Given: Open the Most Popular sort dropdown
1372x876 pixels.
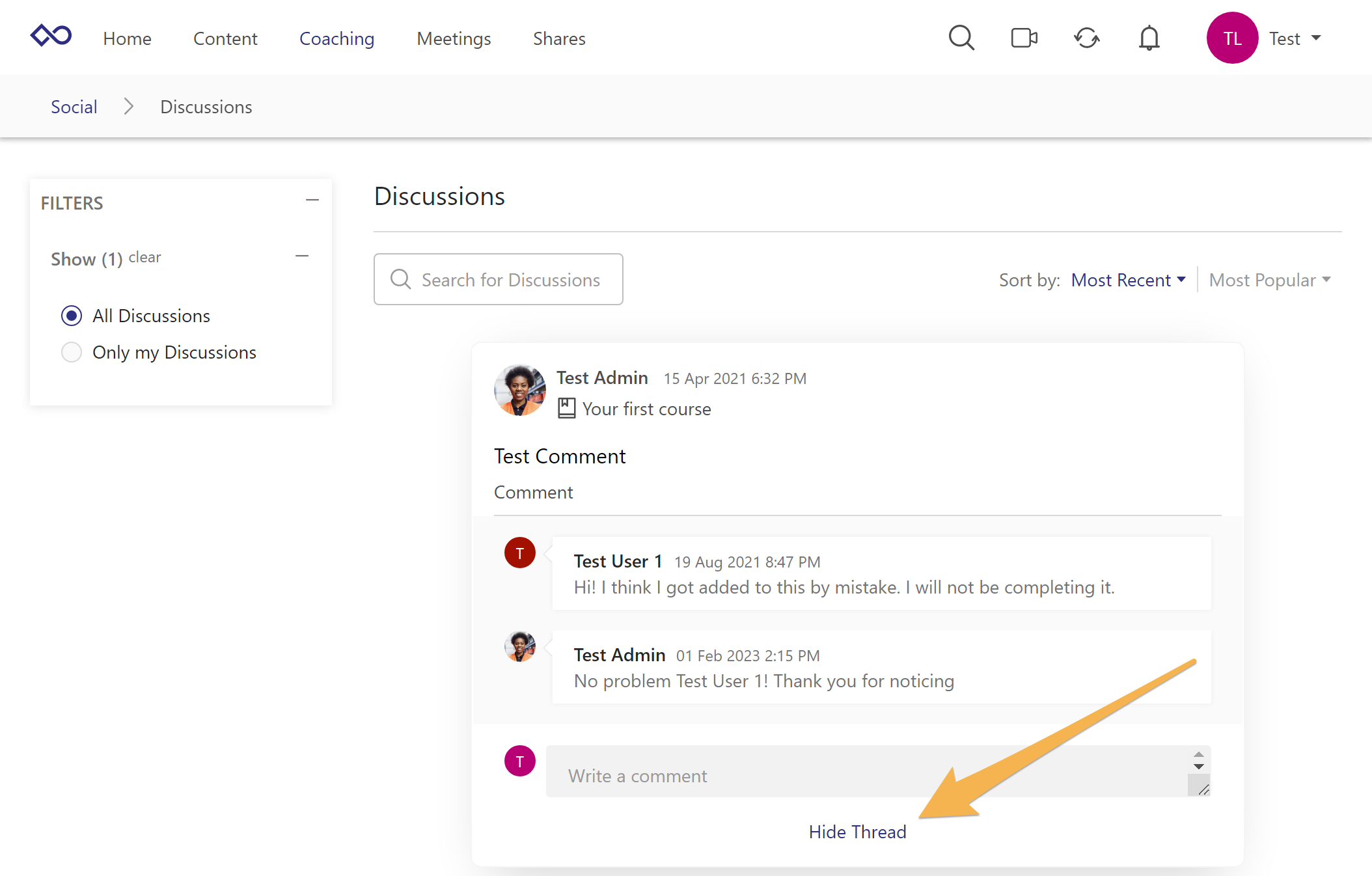Looking at the screenshot, I should [1269, 280].
